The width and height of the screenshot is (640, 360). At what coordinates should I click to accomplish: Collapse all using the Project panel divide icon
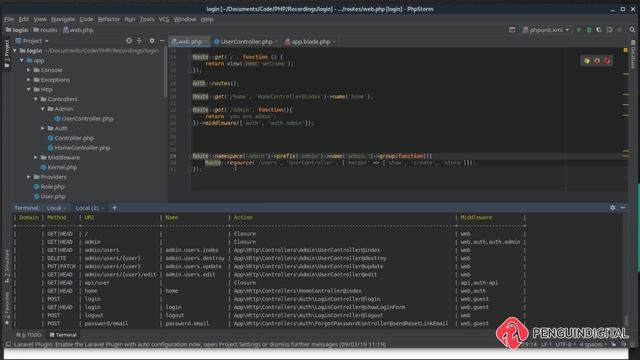[139, 41]
